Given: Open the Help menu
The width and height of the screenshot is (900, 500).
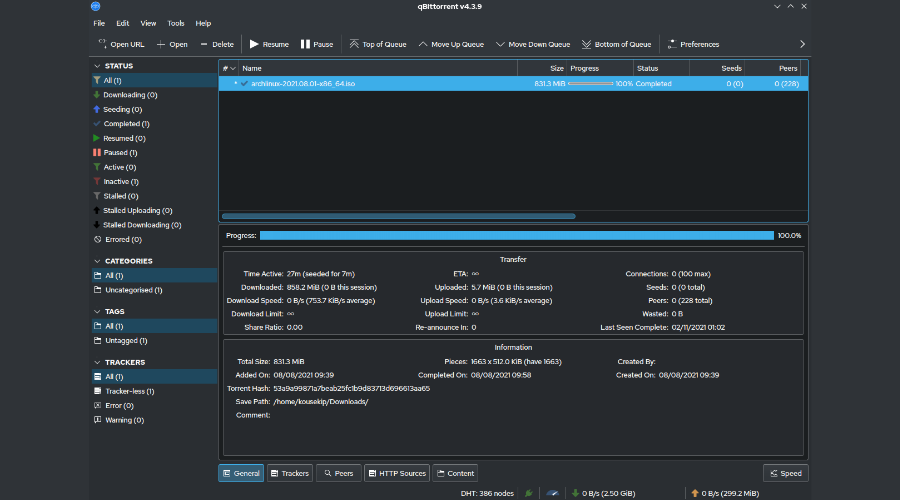Looking at the screenshot, I should [203, 24].
